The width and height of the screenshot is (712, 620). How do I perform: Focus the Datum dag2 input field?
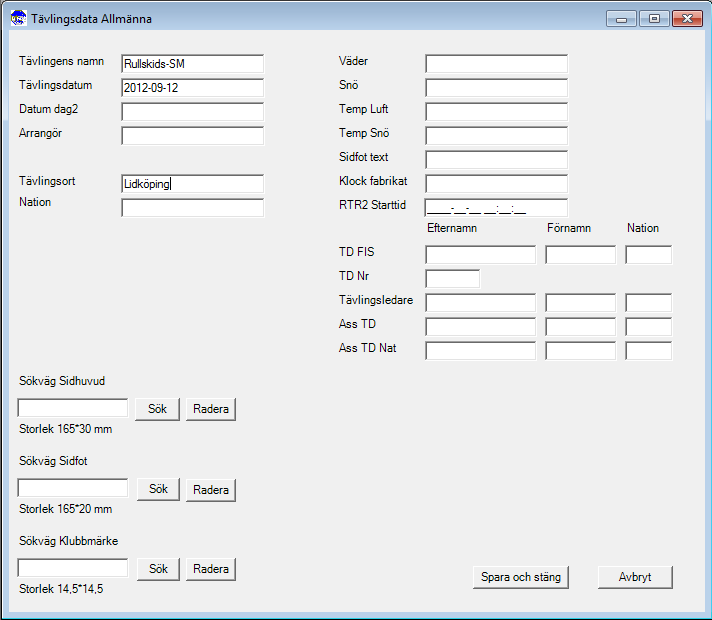tap(193, 112)
